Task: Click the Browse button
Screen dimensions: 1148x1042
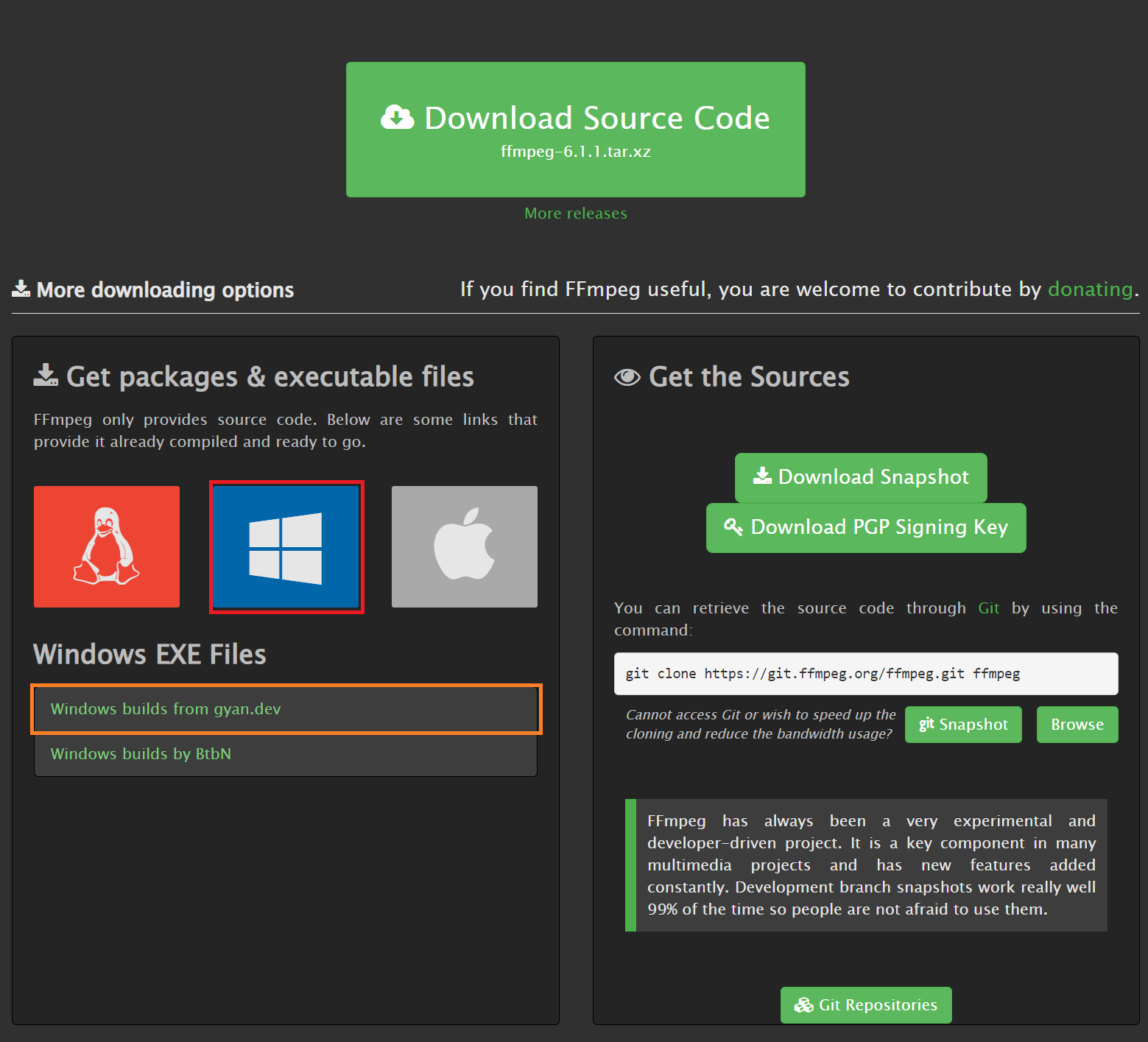Action: click(x=1077, y=725)
